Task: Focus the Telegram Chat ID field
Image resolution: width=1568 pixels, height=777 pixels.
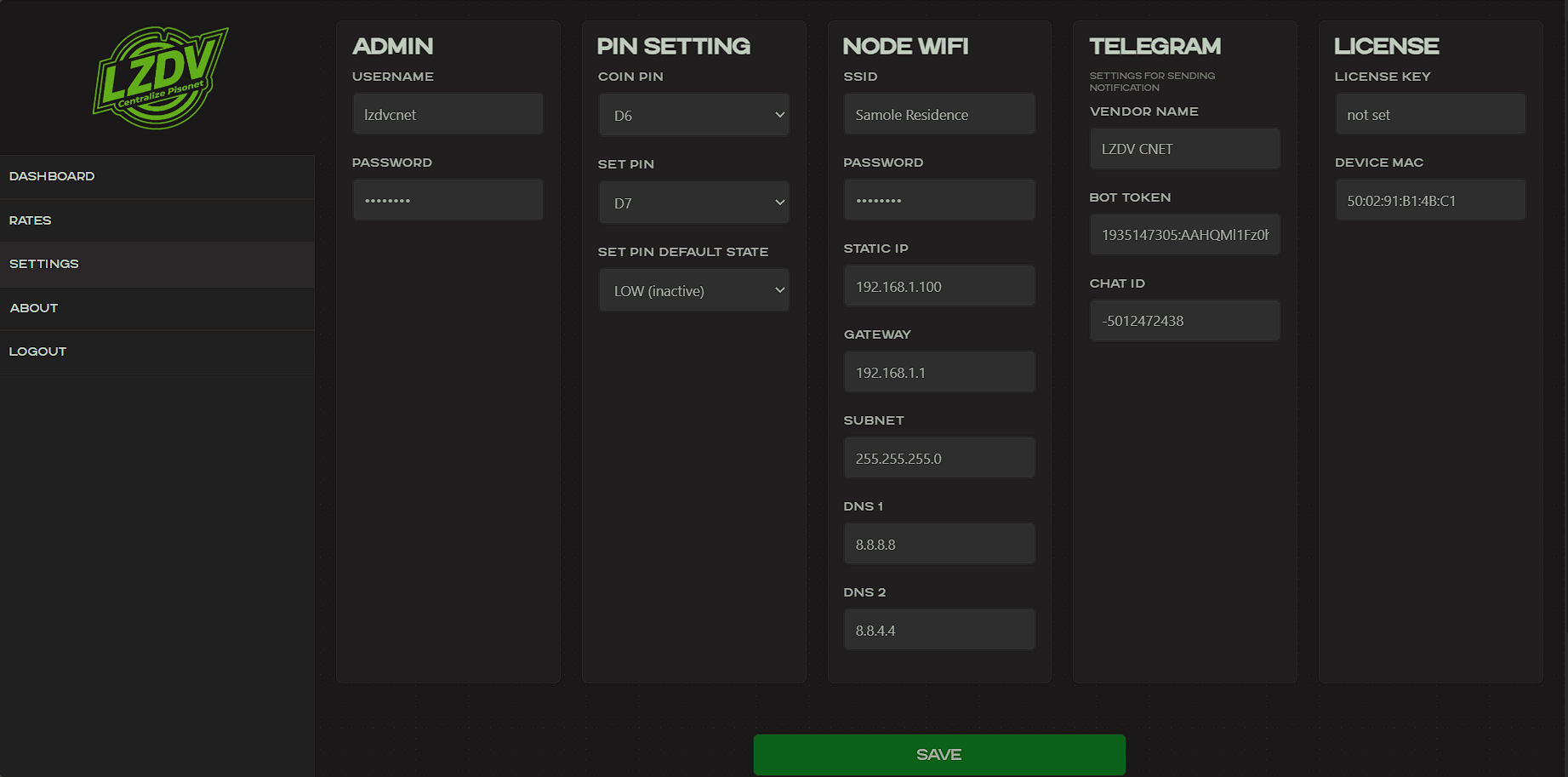Action: [1184, 321]
